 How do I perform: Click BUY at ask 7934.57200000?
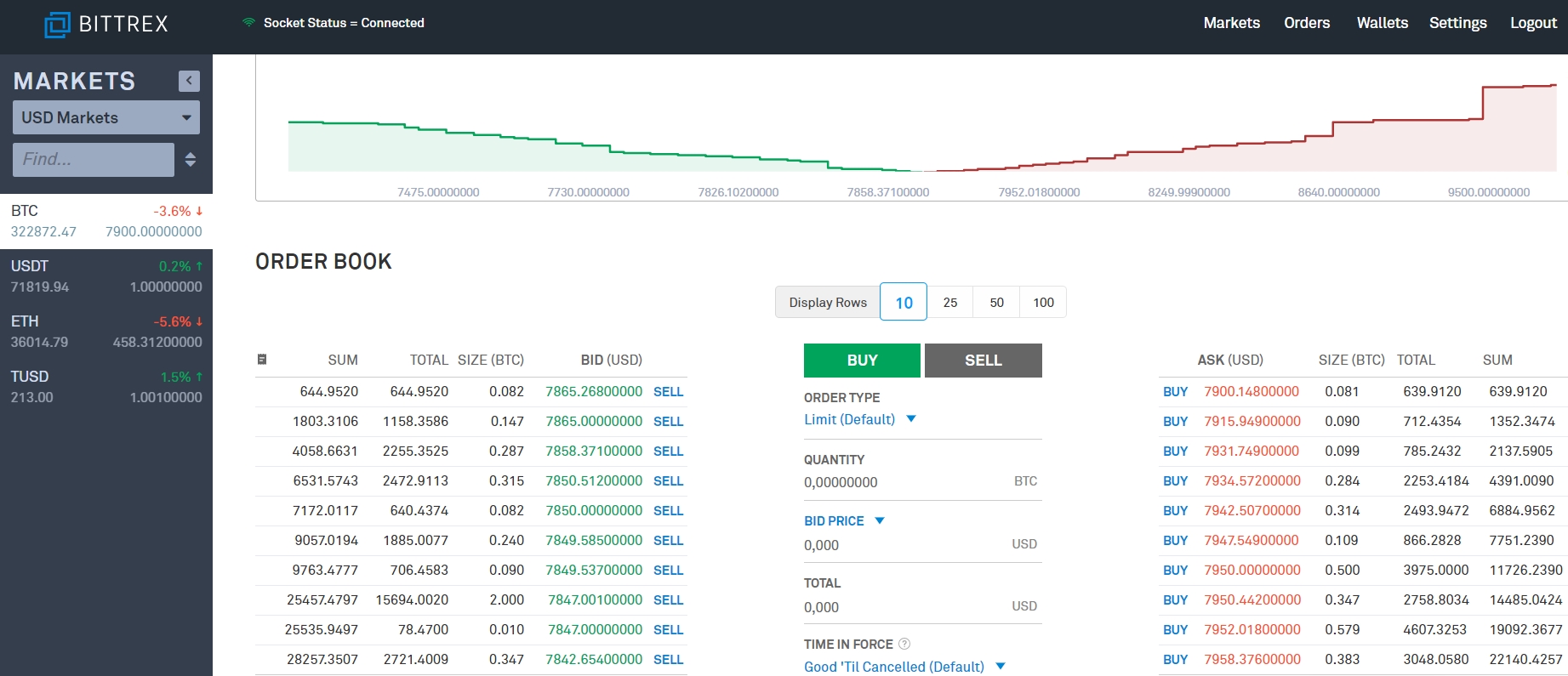[x=1175, y=481]
